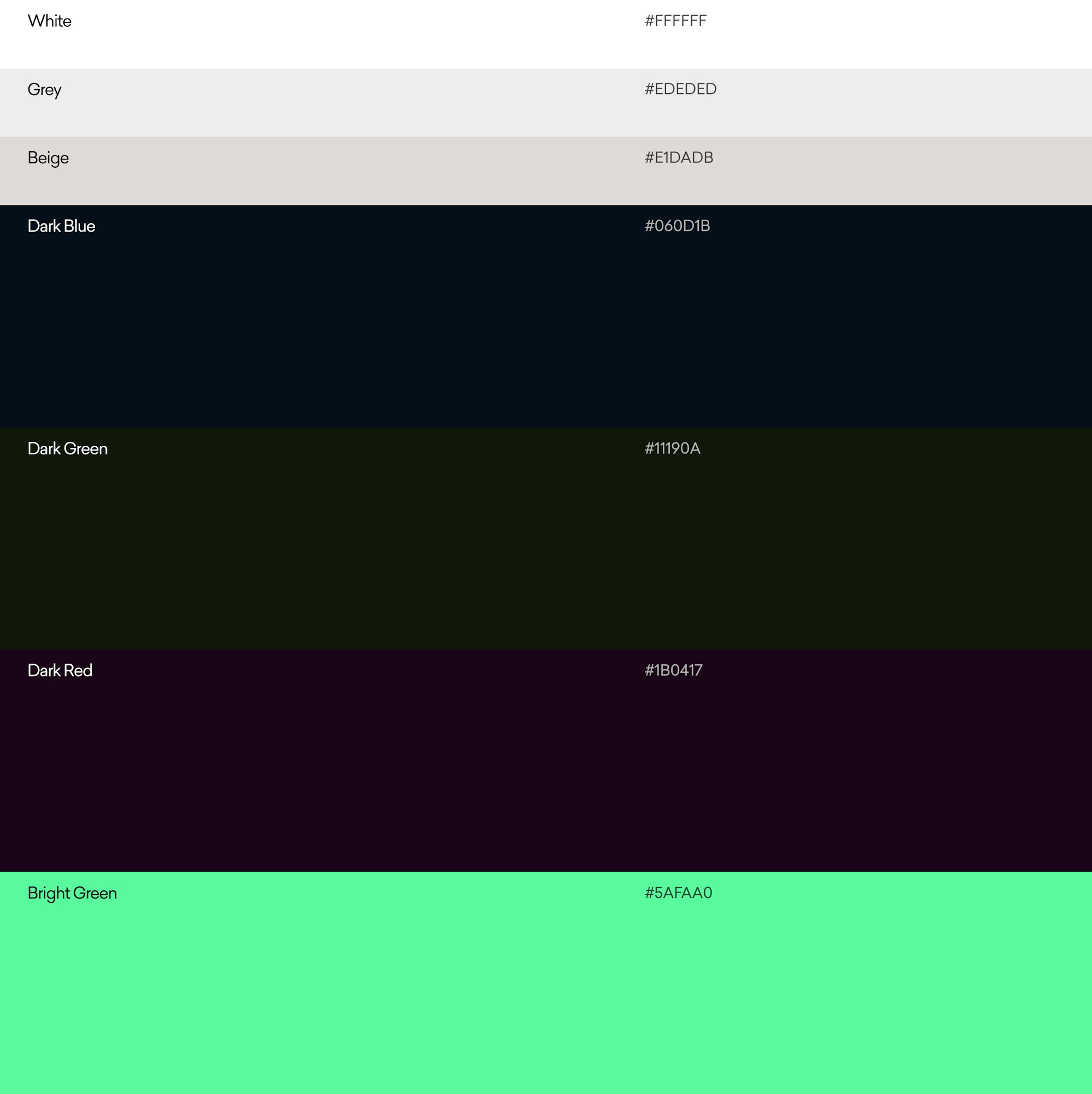Screen dimensions: 1092x1094
Task: Click the #11190A hex code
Action: (x=673, y=448)
